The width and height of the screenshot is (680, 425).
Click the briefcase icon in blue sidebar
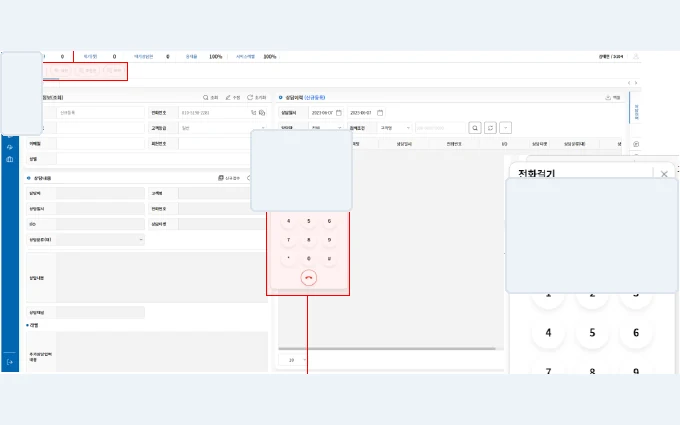pyautogui.click(x=10, y=159)
